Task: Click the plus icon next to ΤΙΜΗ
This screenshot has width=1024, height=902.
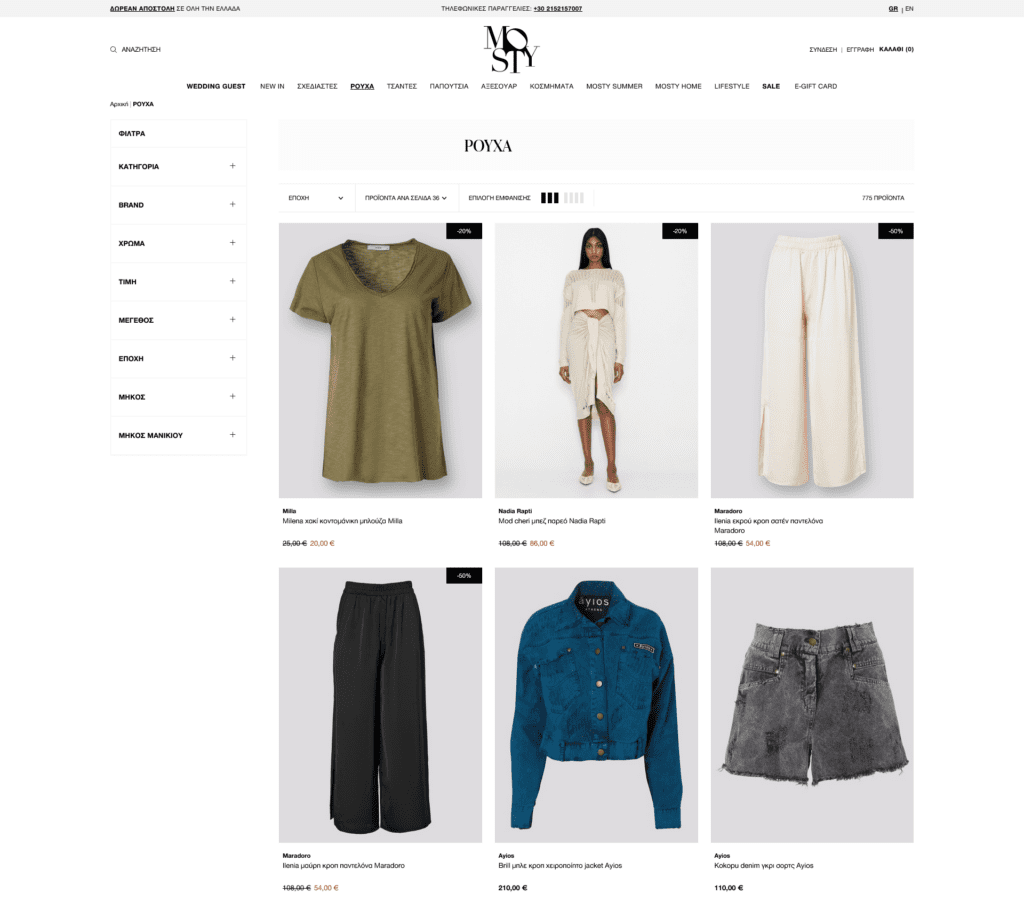Action: (232, 282)
